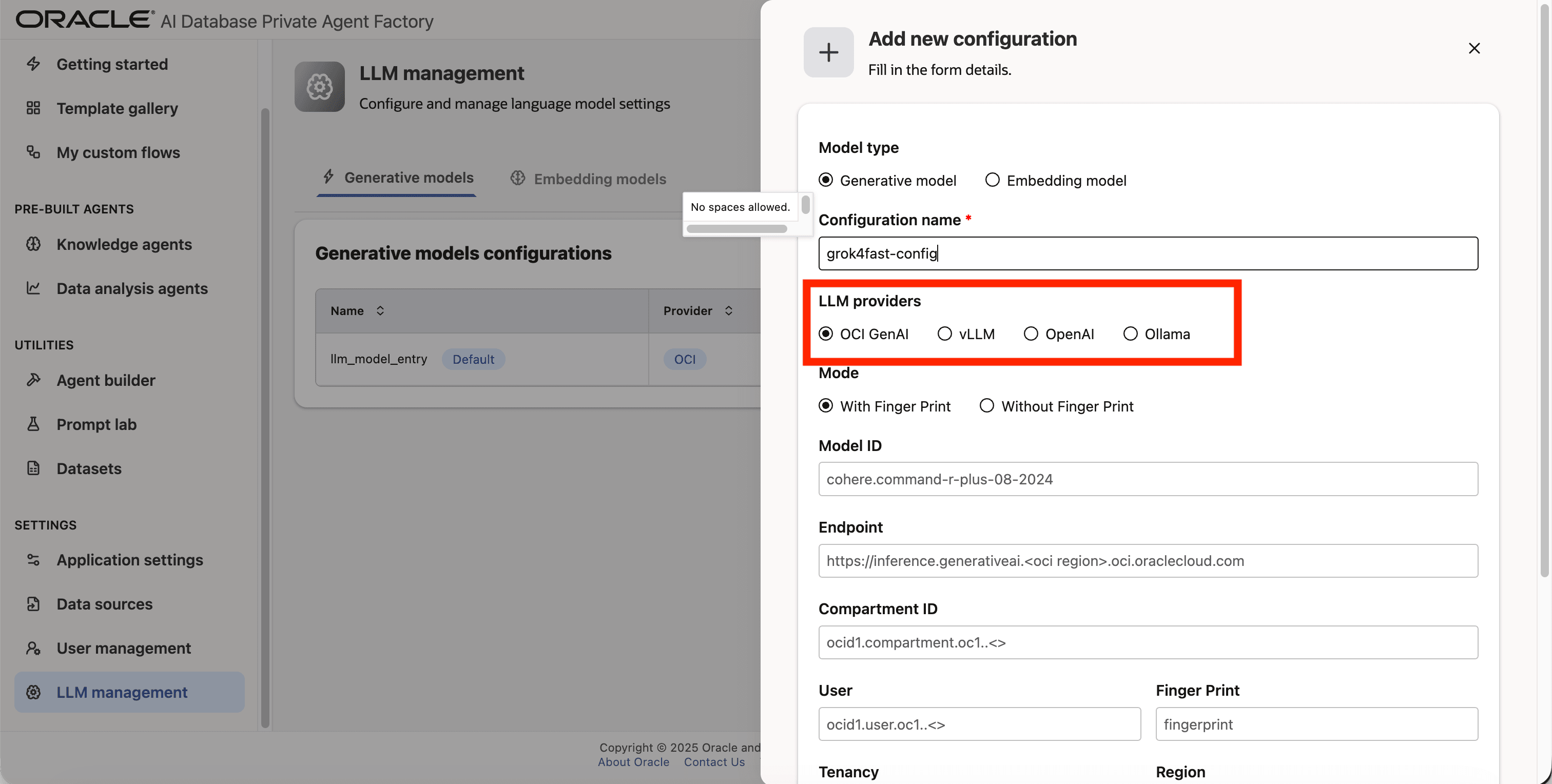Open Application settings
This screenshot has height=784, width=1552.
(129, 559)
